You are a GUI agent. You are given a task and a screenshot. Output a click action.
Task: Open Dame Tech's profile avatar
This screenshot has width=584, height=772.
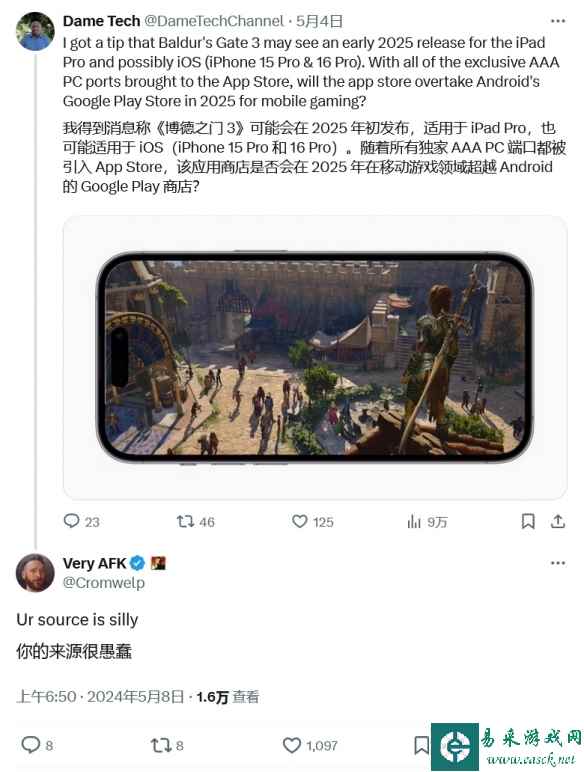(x=35, y=31)
